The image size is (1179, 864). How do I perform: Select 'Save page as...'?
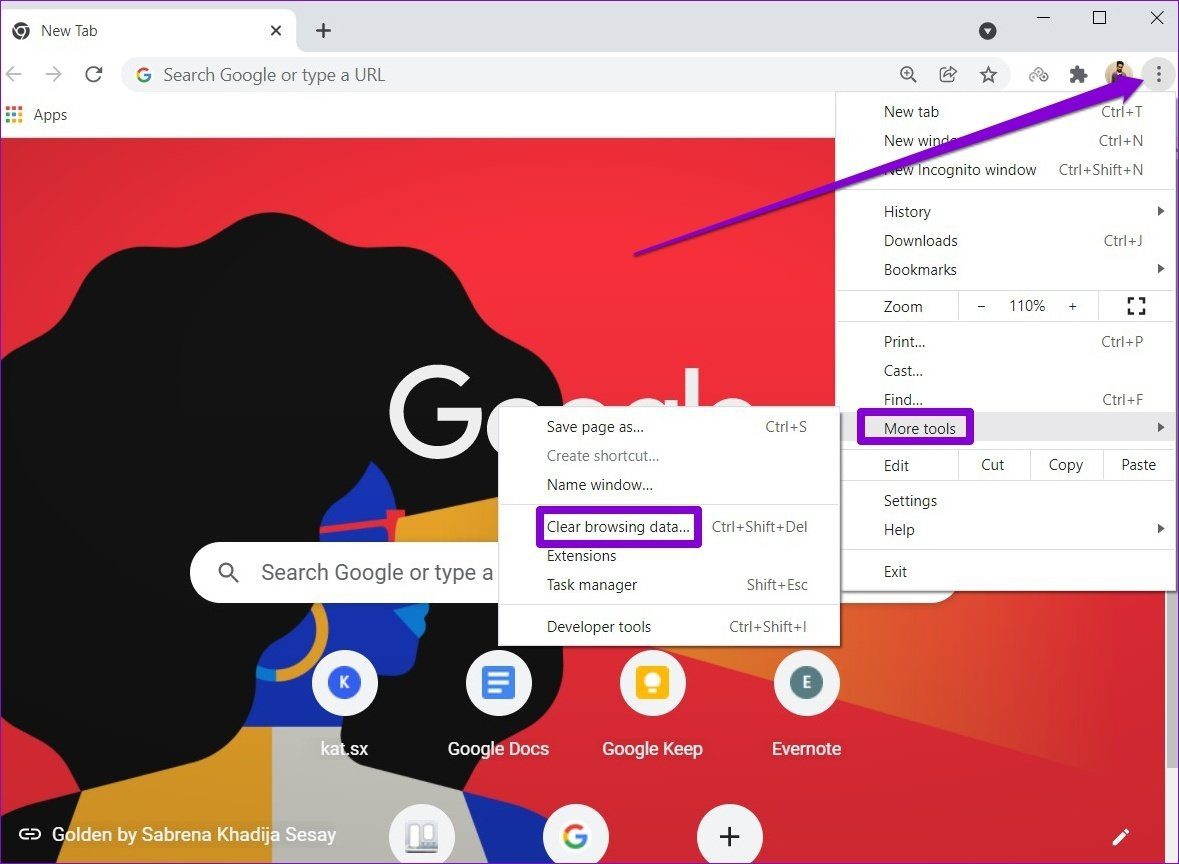click(x=669, y=426)
